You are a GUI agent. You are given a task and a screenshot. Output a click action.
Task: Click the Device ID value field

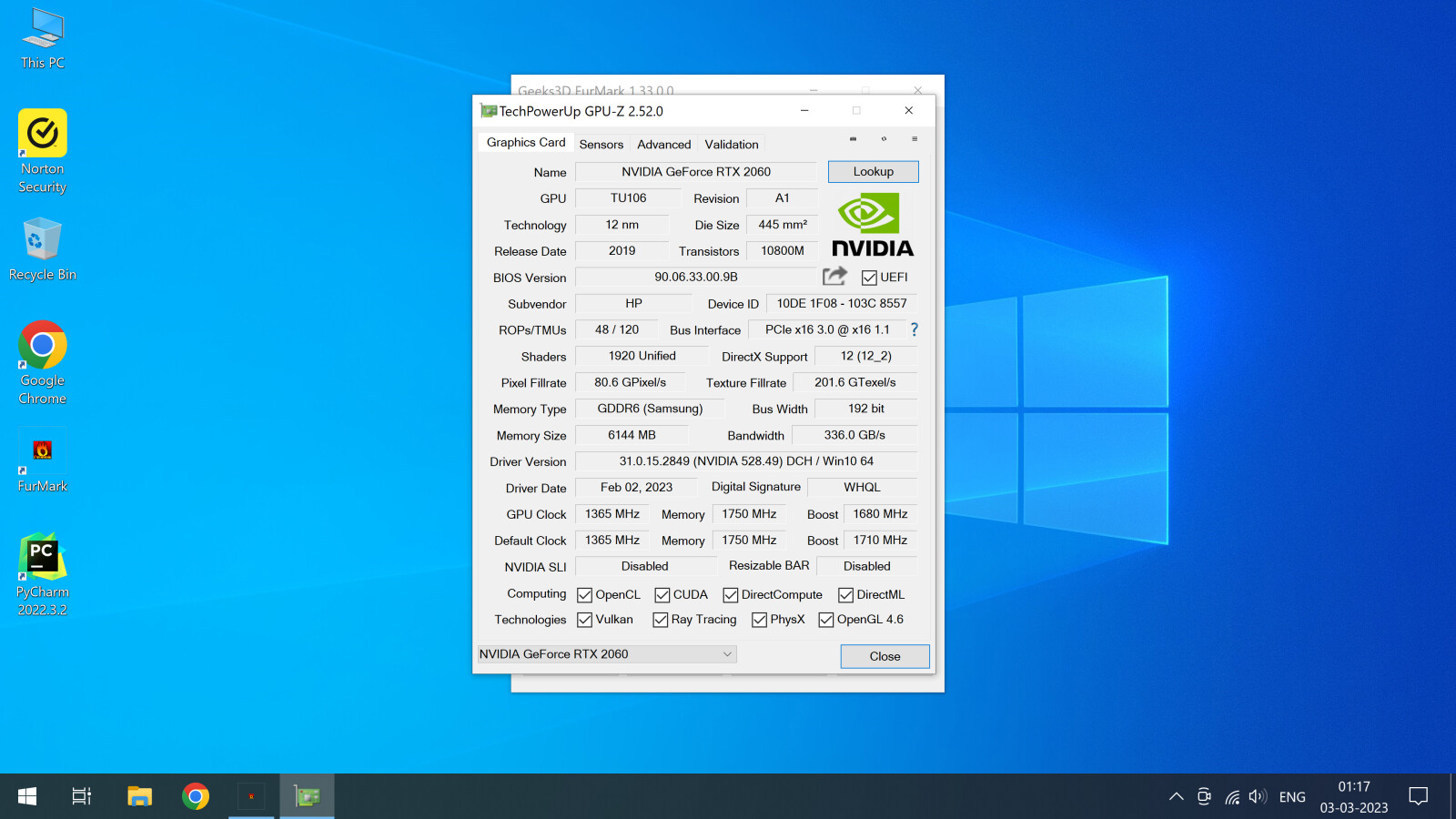click(x=842, y=304)
